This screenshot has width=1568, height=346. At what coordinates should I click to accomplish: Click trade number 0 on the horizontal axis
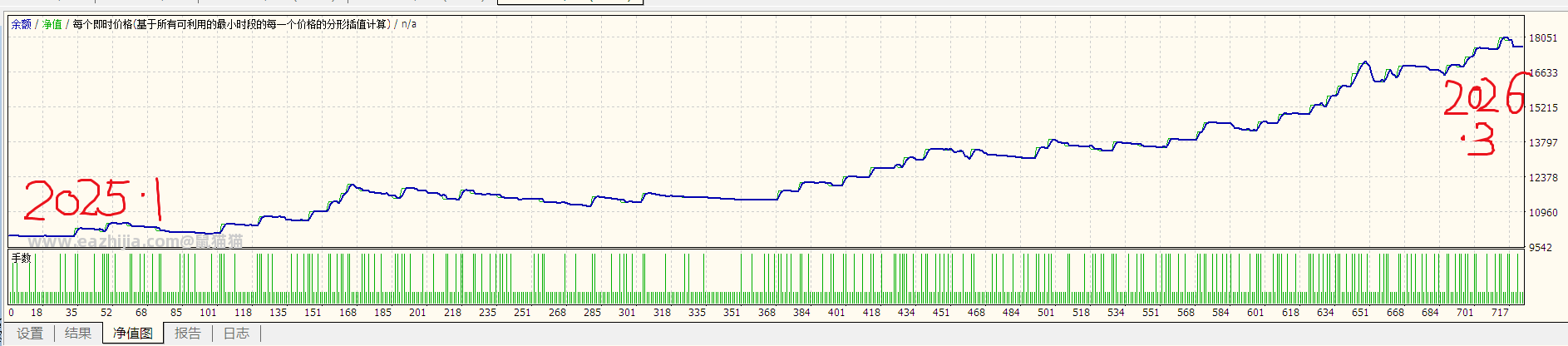[x=11, y=313]
